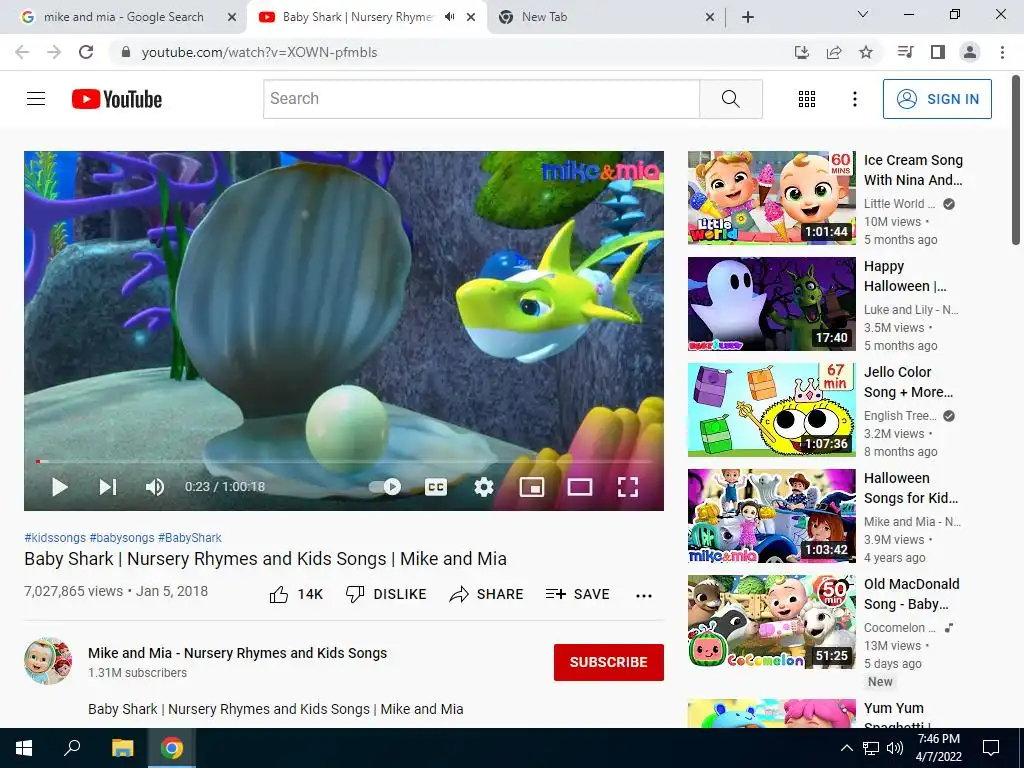Switch to theater mode

point(579,487)
